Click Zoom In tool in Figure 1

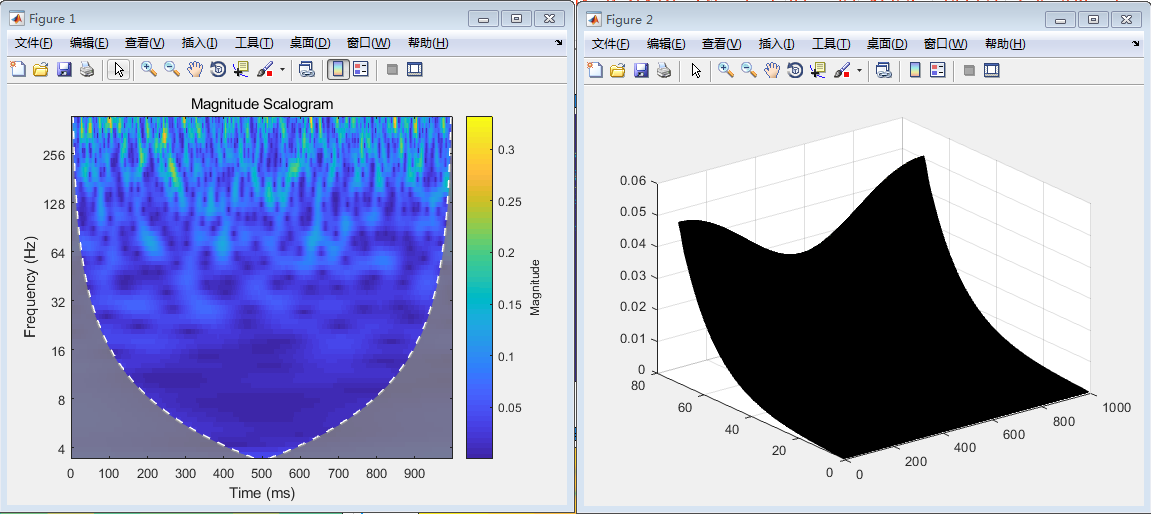148,70
